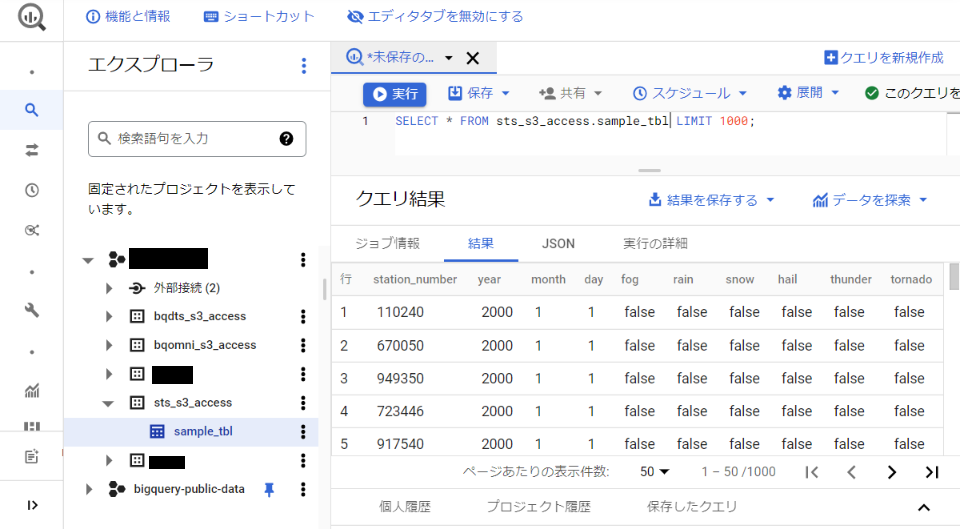The image size is (960, 529).
Task: Open scheduled queries clock icon in sidebar
Action: tap(31, 190)
